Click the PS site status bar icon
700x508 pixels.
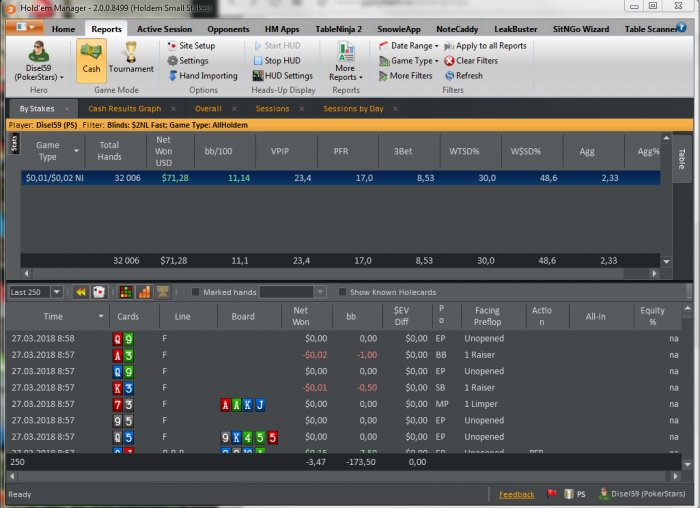point(575,494)
